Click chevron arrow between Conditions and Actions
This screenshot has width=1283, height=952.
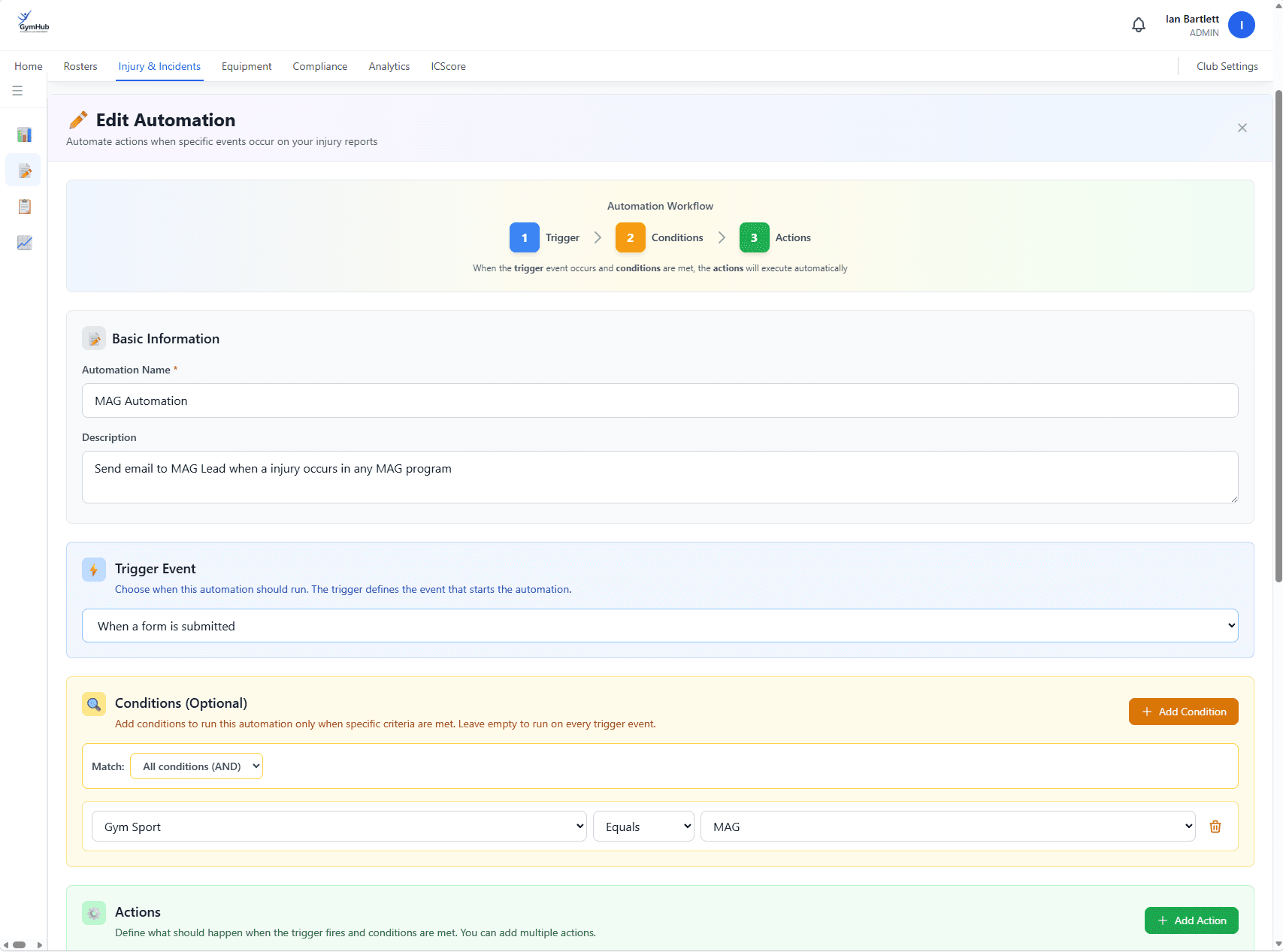click(x=722, y=237)
